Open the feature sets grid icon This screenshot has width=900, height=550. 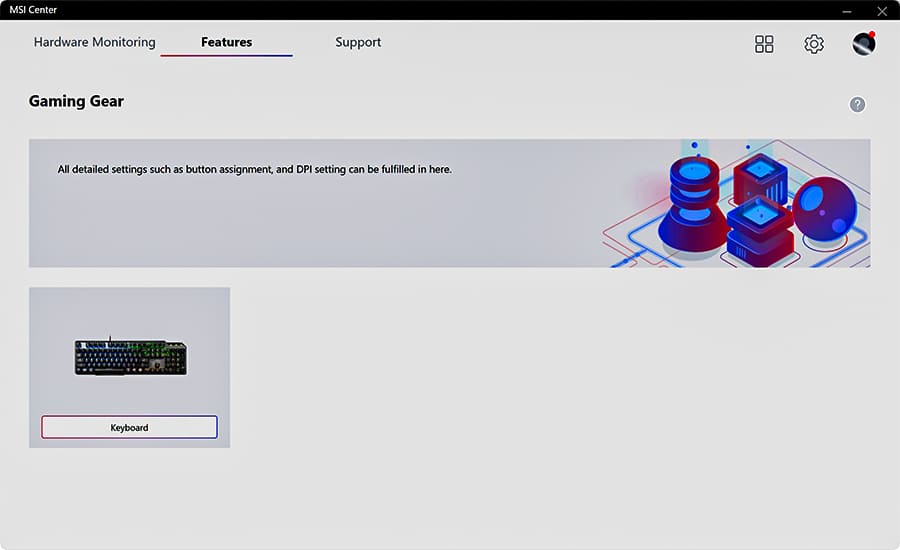tap(764, 44)
